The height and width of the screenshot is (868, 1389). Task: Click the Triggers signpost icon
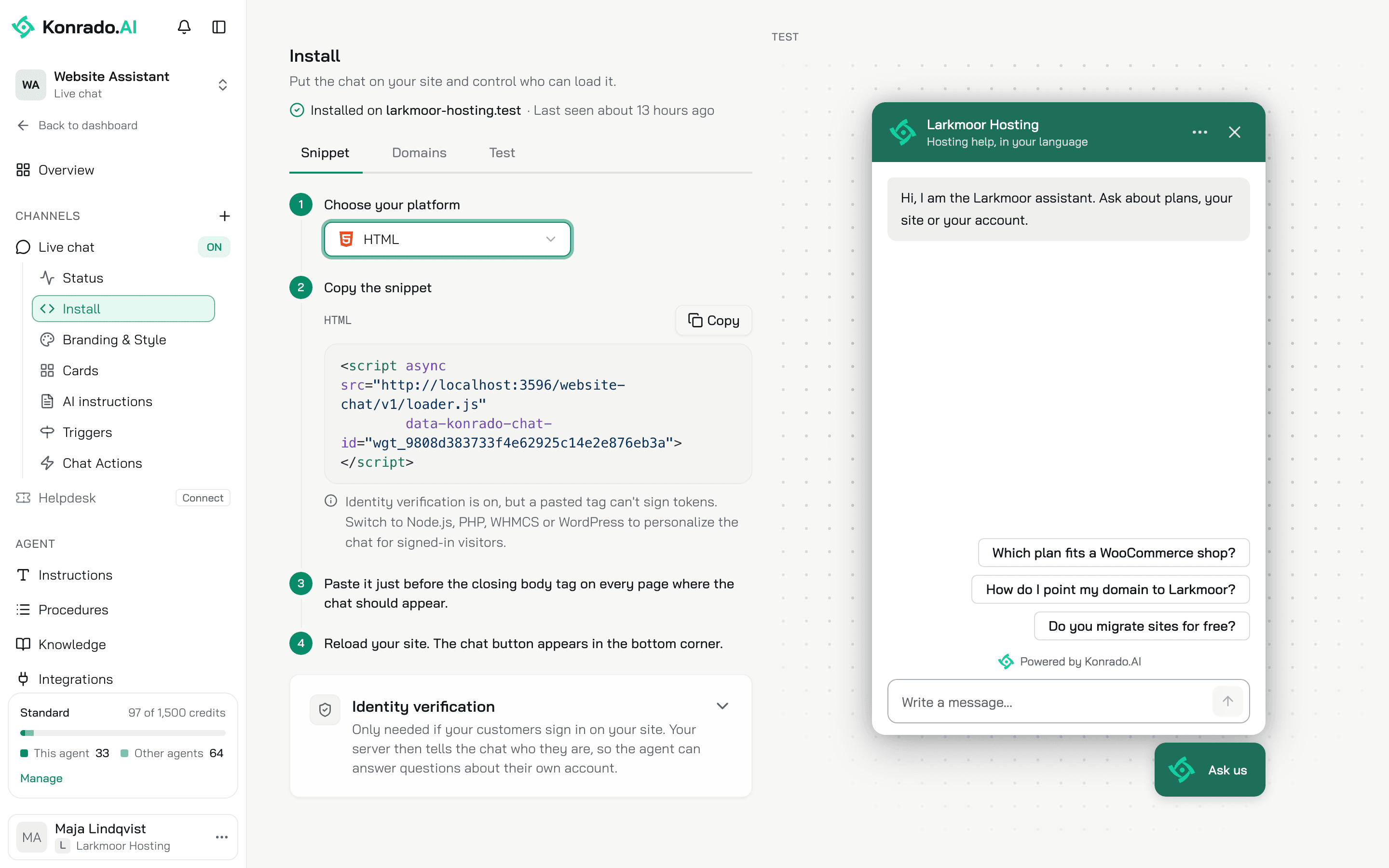tap(47, 432)
